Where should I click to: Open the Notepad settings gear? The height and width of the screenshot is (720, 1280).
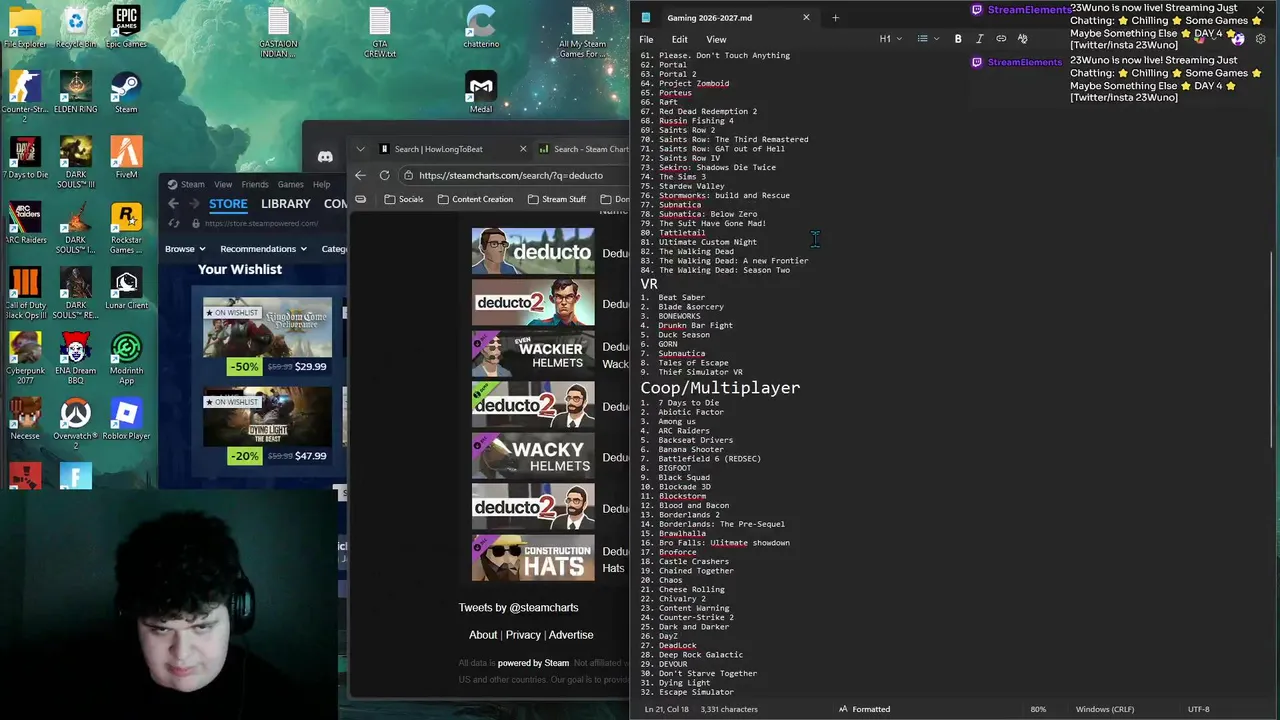pos(1260,39)
